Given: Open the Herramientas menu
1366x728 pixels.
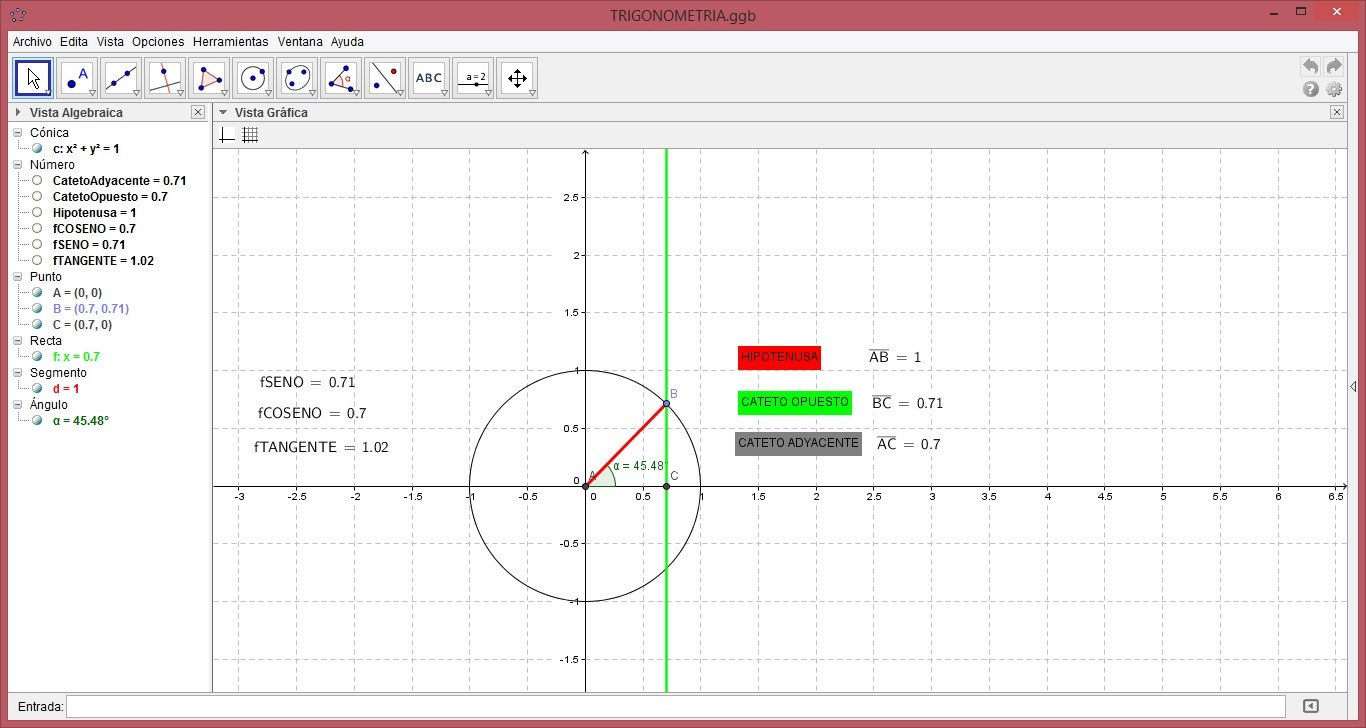Looking at the screenshot, I should (231, 42).
